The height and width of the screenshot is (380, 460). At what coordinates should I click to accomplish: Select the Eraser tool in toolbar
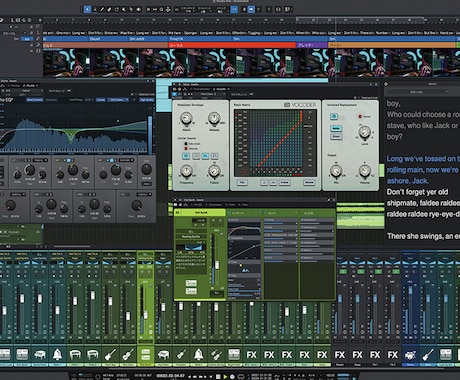109,9
